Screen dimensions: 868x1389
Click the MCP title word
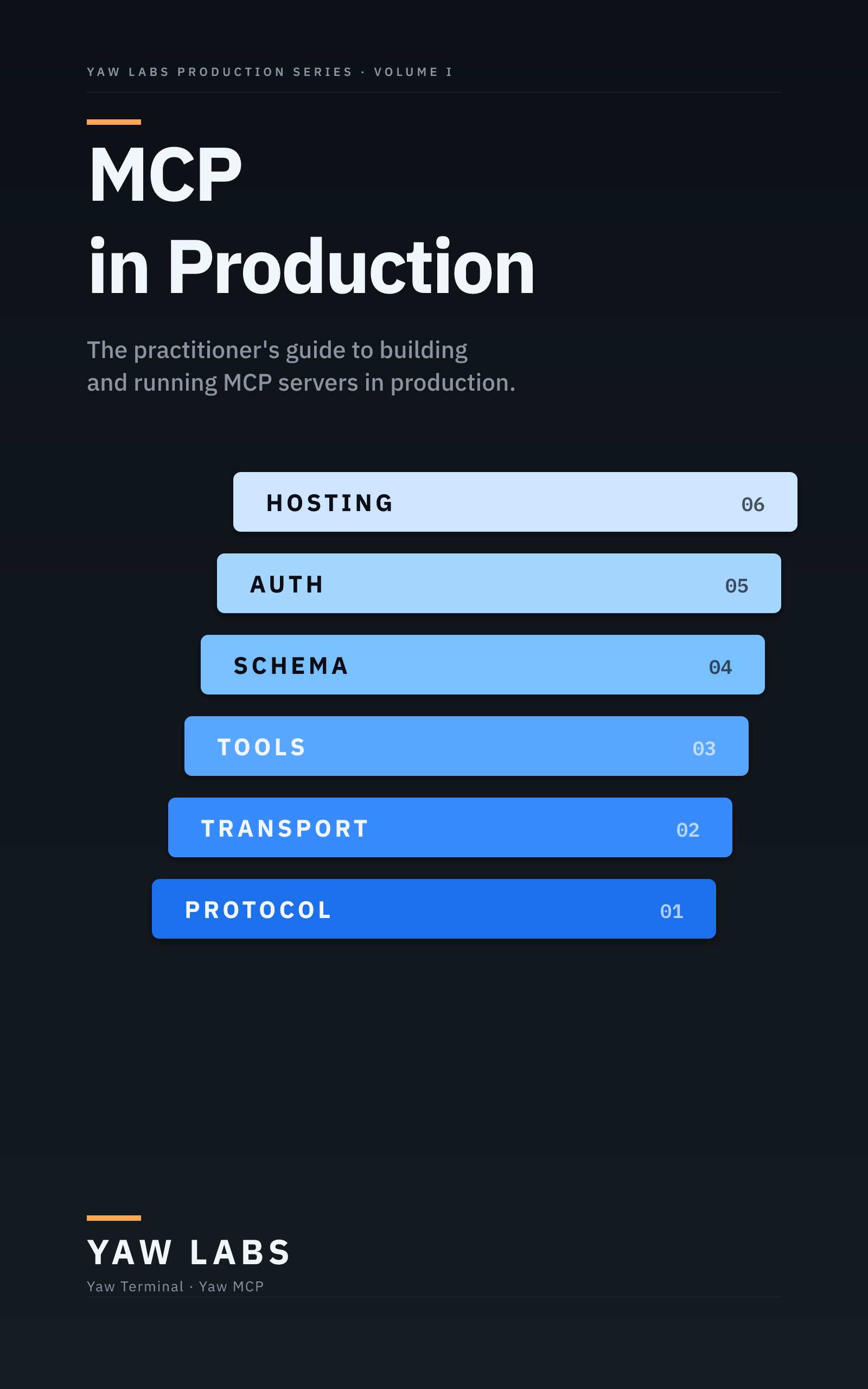(165, 175)
